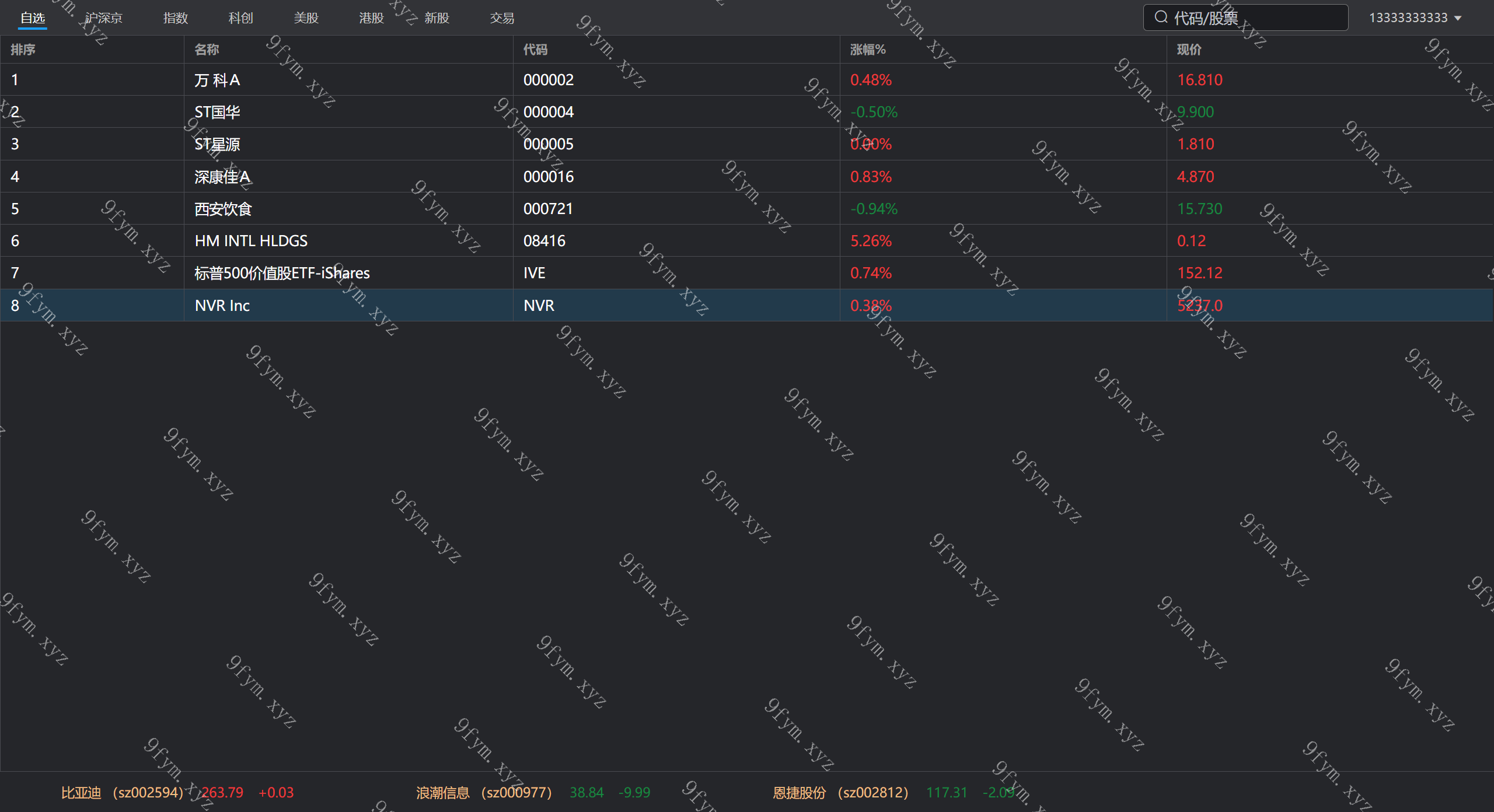Click rank number 1 in 排序 column

pos(15,80)
